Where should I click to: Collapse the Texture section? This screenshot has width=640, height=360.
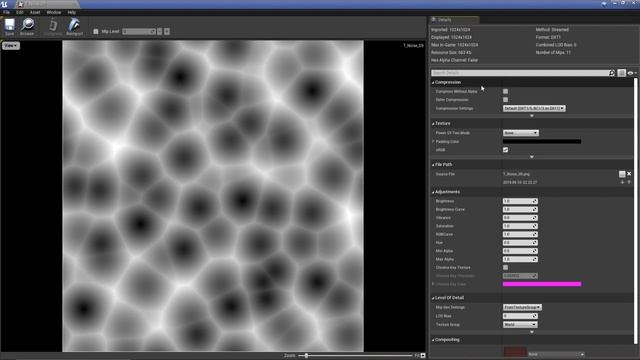coord(433,123)
